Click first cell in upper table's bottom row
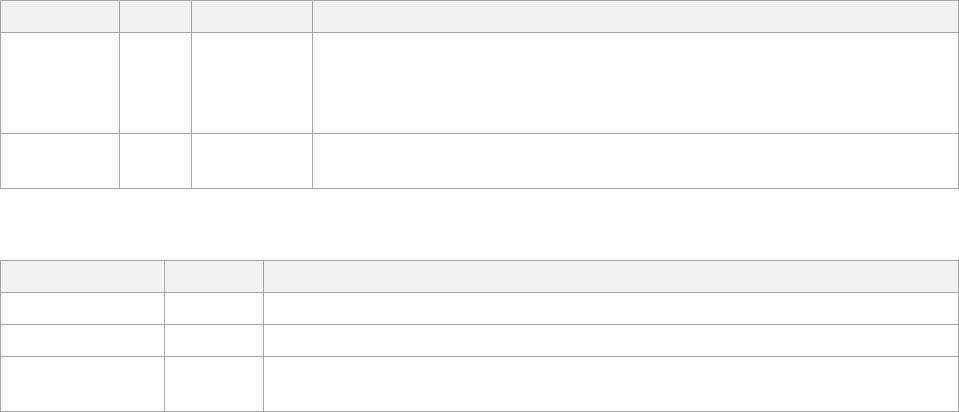 (x=60, y=161)
